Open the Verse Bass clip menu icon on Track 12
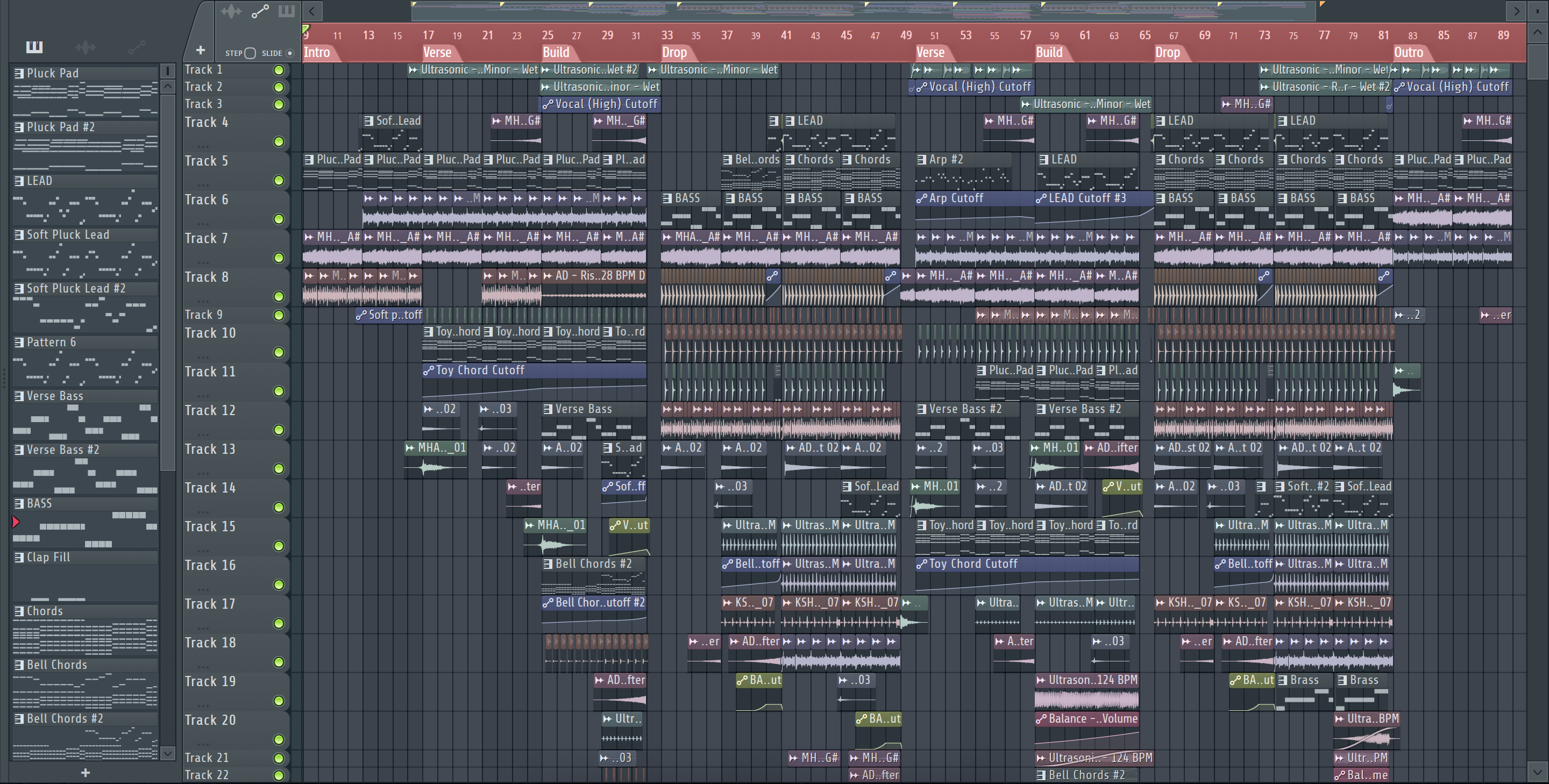 (x=548, y=409)
